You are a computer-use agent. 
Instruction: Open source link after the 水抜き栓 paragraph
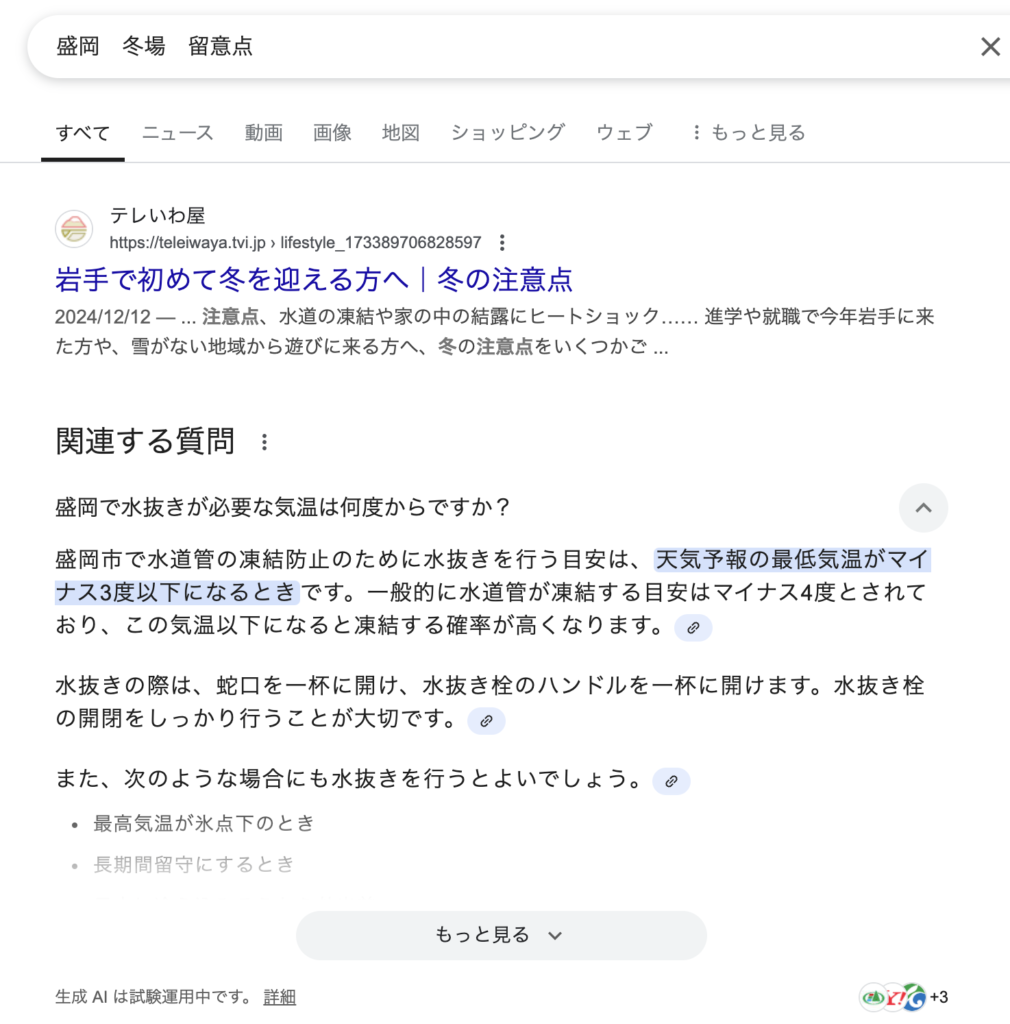point(486,721)
